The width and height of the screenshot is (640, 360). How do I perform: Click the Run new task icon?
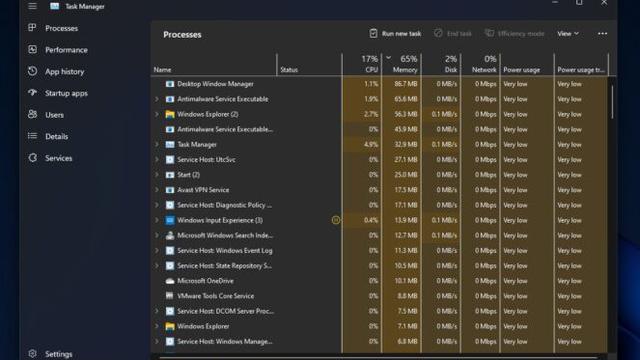pyautogui.click(x=373, y=33)
